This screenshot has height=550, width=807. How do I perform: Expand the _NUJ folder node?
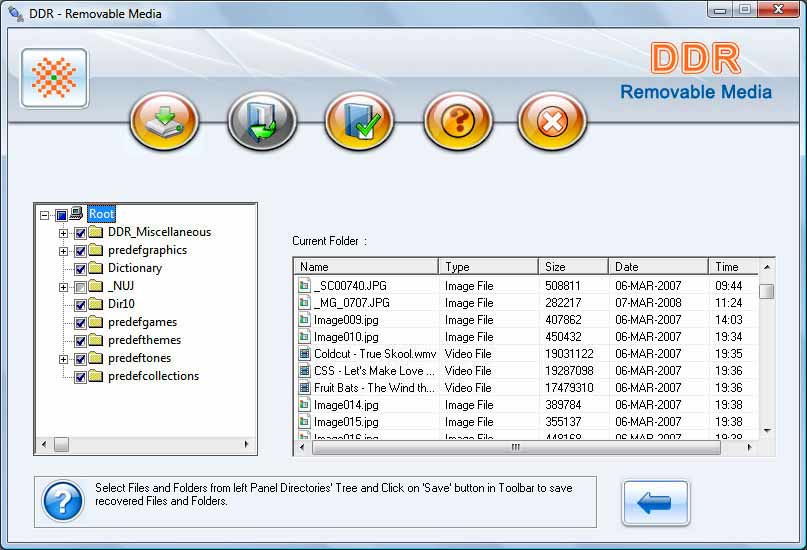click(63, 287)
